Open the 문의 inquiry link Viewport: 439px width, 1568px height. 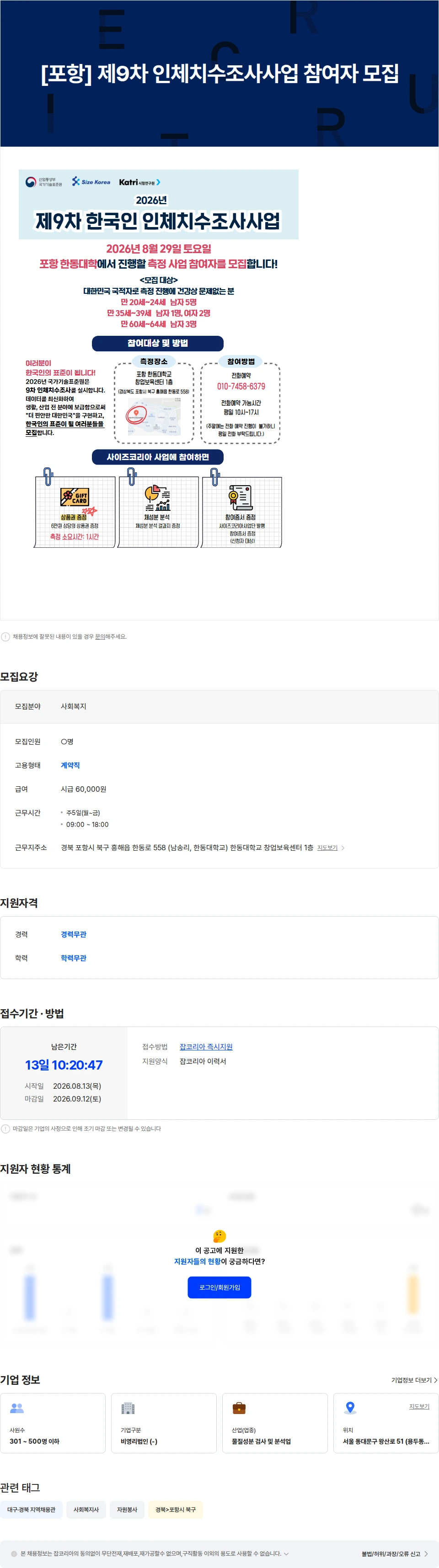pyautogui.click(x=100, y=637)
